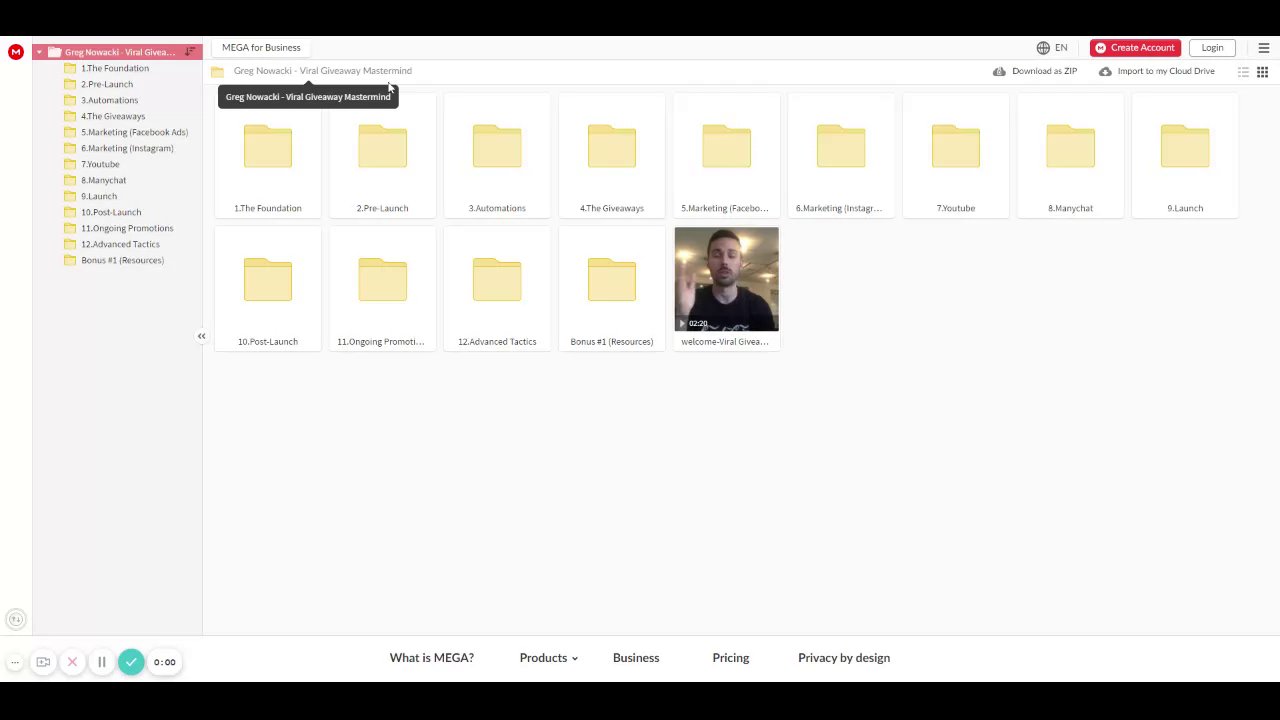The width and height of the screenshot is (1280, 720).
Task: Open Pricing footer menu item
Action: tap(731, 658)
